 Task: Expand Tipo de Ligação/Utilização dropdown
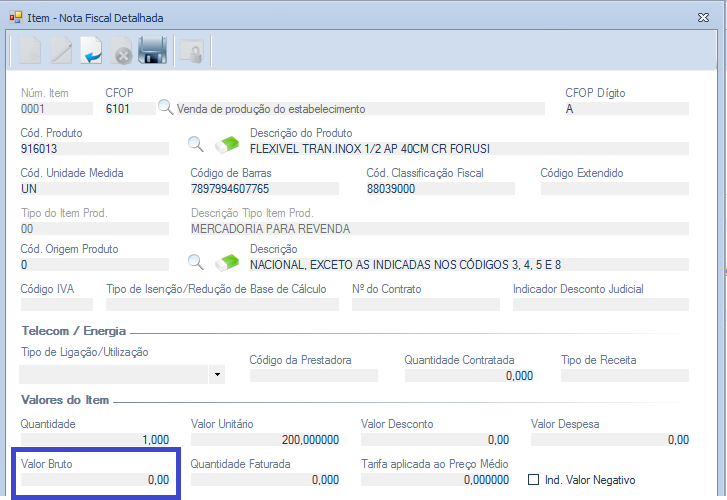coord(217,375)
